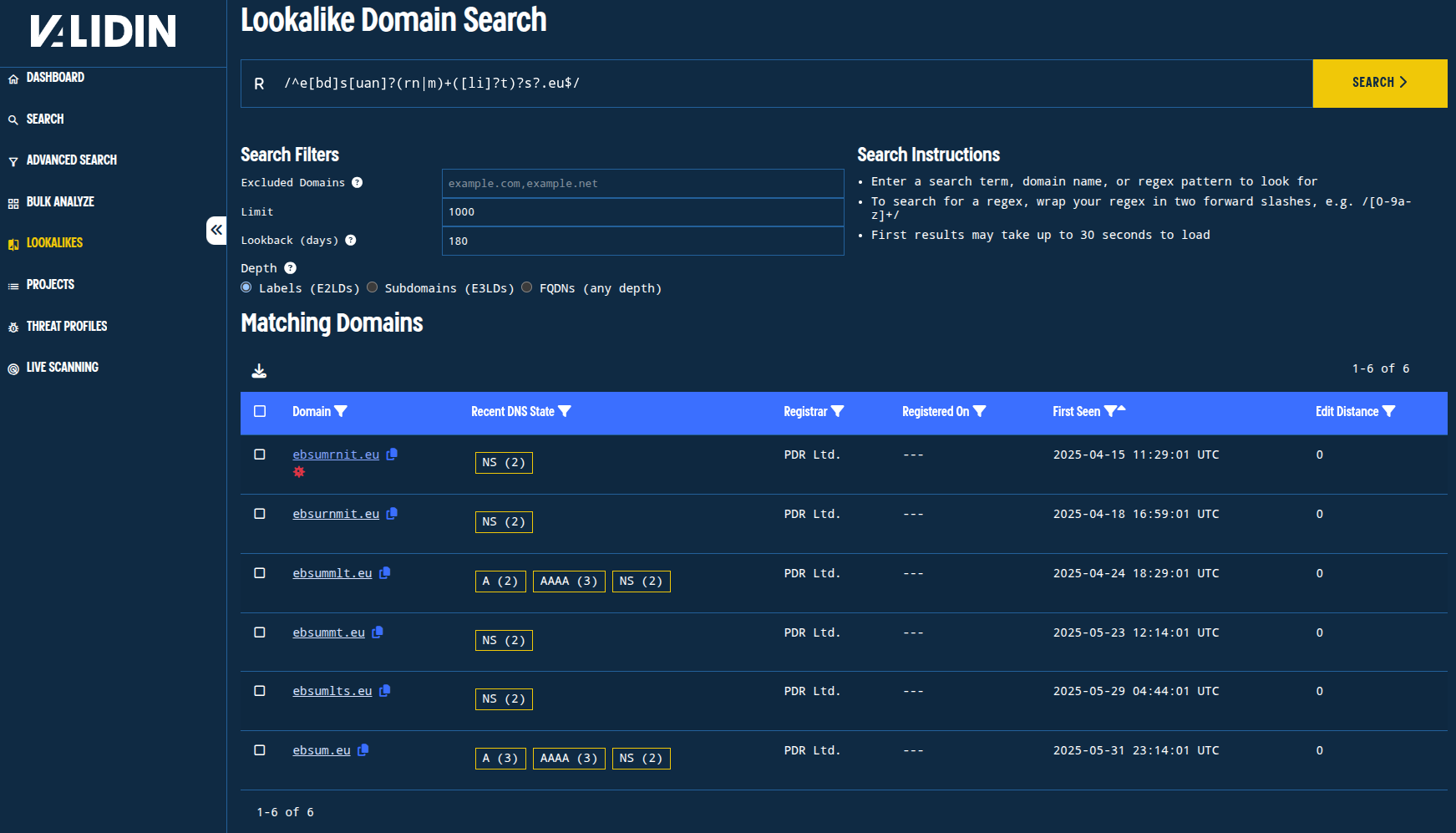This screenshot has width=1456, height=833.
Task: Copy ebsum.eu domain to clipboard
Action: (x=363, y=749)
